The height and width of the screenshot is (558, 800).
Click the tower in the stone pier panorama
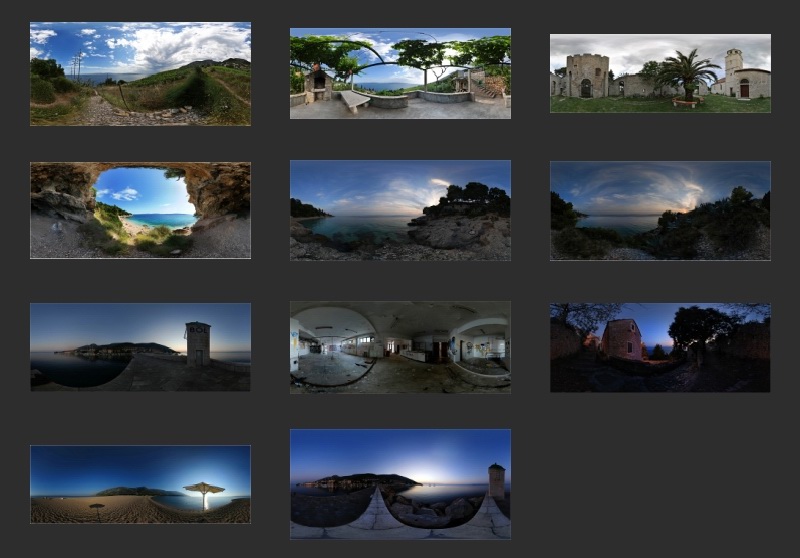(496, 480)
